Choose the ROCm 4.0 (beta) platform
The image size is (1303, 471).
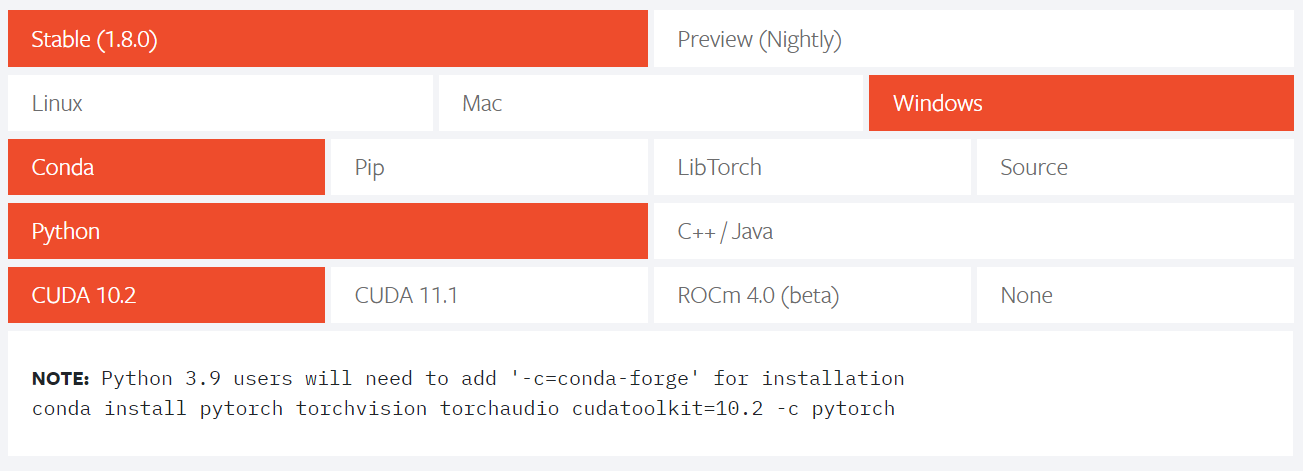(812, 295)
